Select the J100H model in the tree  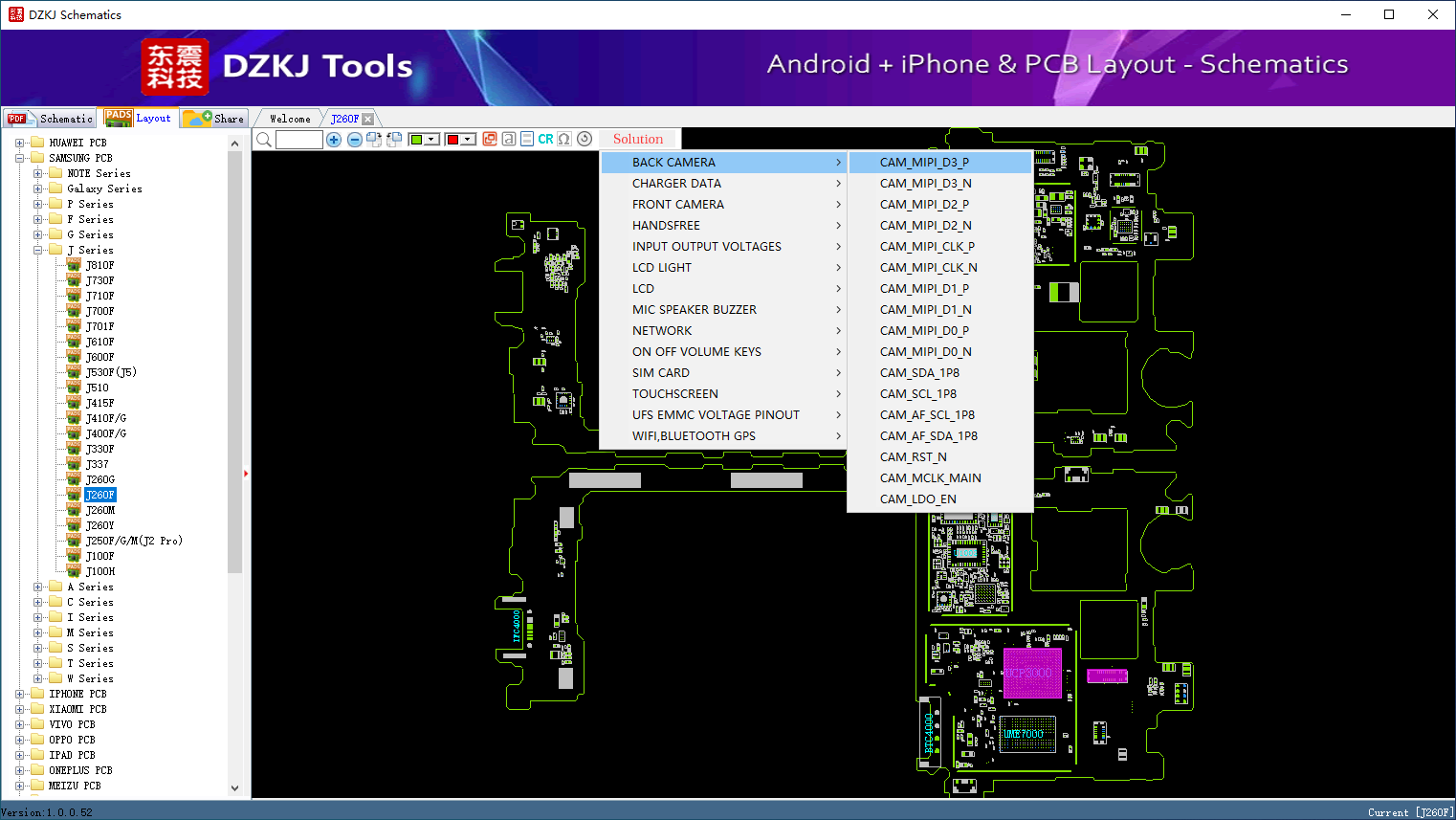100,571
